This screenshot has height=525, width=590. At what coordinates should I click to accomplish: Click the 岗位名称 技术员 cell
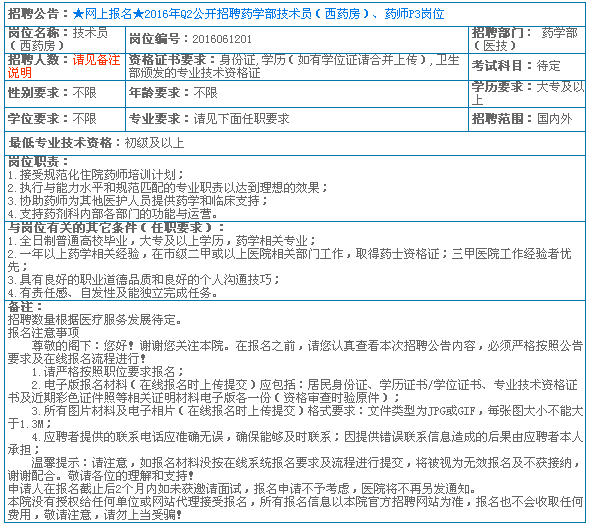(x=65, y=40)
